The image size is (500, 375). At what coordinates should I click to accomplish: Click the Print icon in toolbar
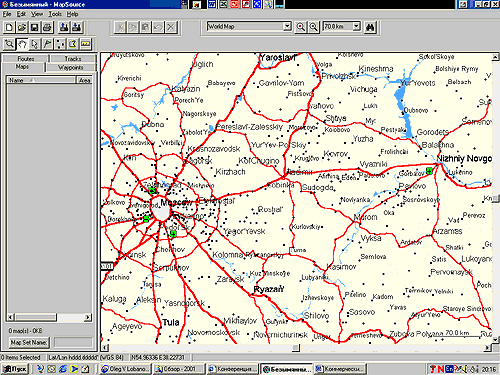coord(47,27)
